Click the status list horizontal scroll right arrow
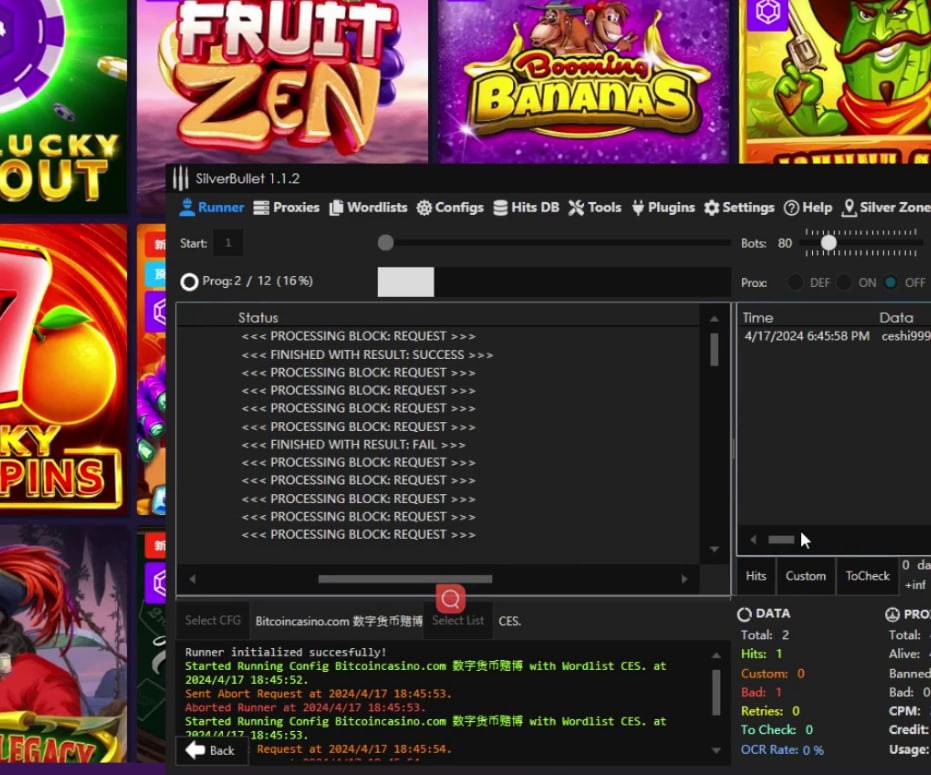The height and width of the screenshot is (775, 931). pyautogui.click(x=685, y=578)
